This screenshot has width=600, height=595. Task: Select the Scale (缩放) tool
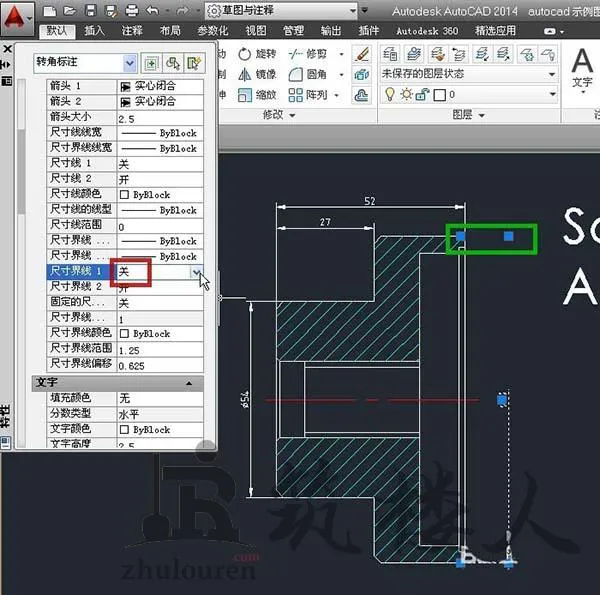click(257, 95)
